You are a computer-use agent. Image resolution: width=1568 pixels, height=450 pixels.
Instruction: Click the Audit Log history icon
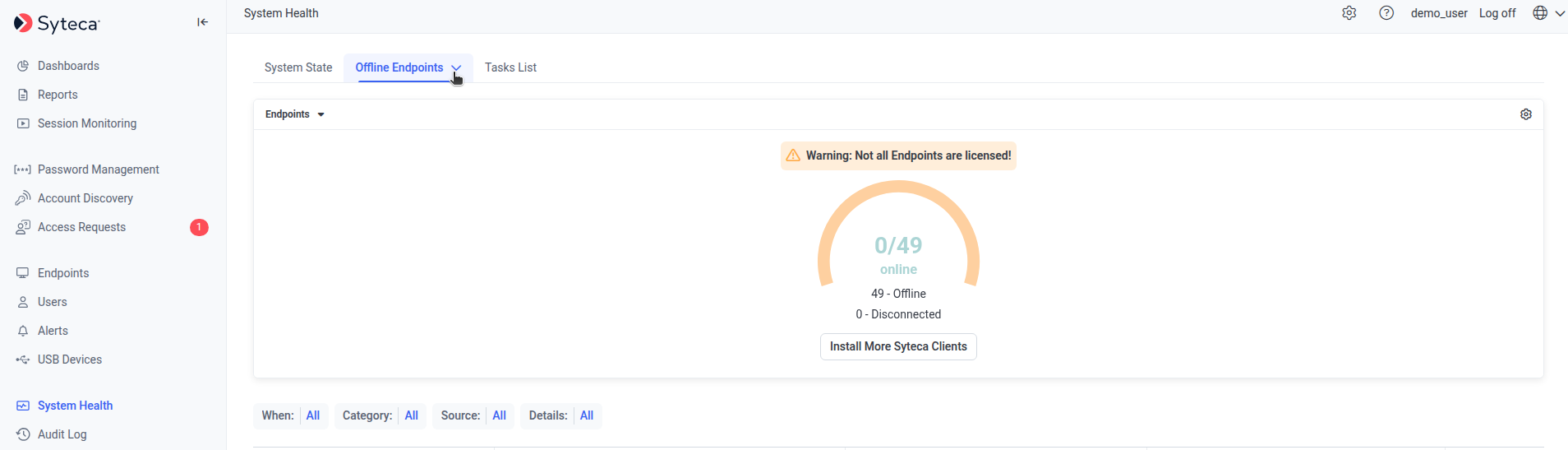pyautogui.click(x=23, y=434)
